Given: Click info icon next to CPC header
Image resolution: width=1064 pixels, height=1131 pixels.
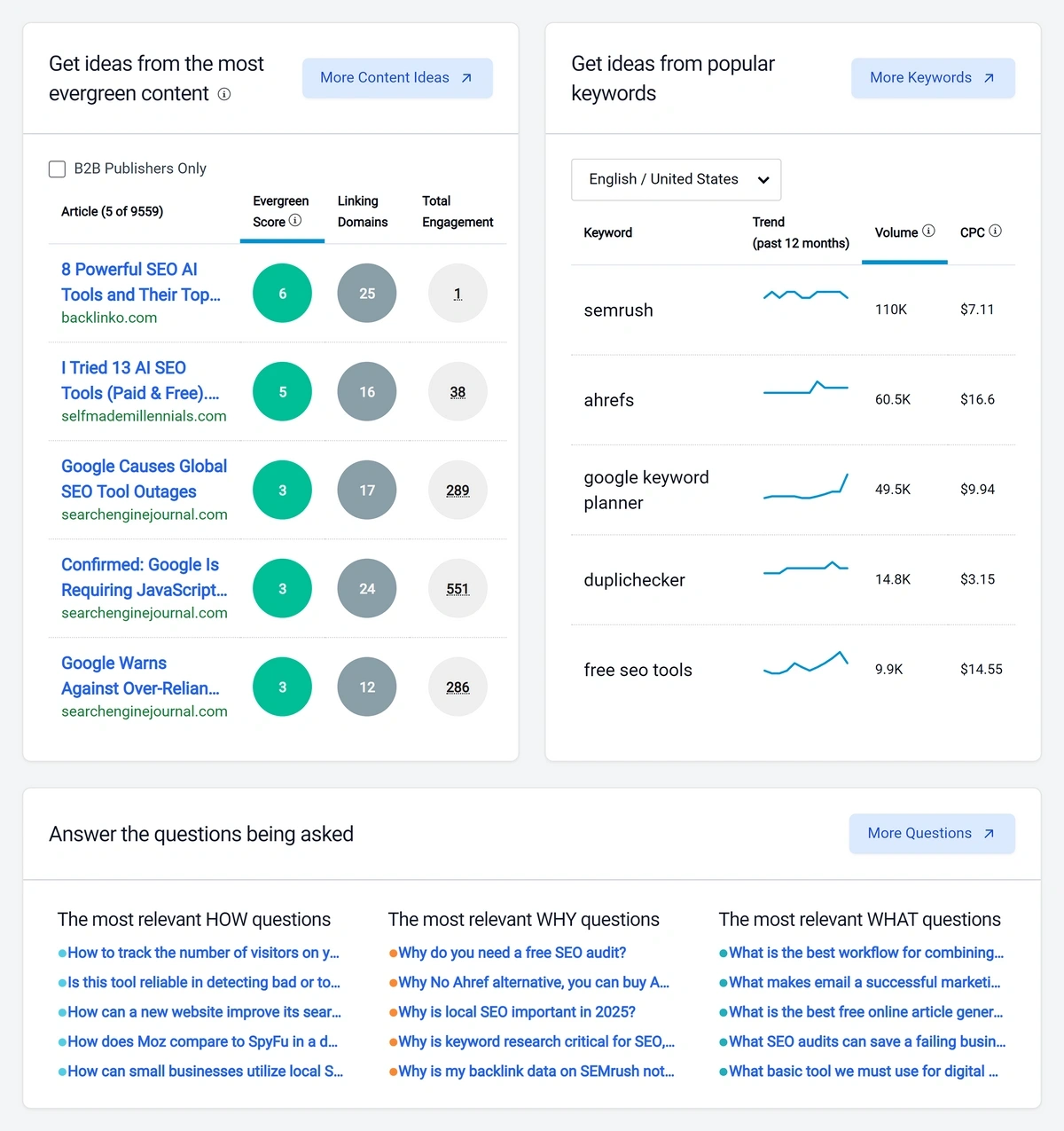Looking at the screenshot, I should coord(995,232).
